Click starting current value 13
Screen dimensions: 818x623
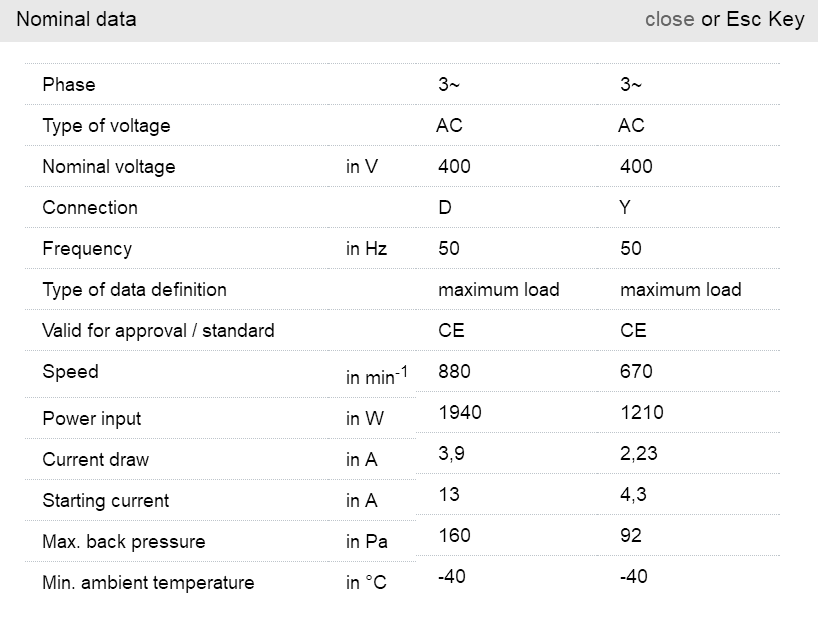[448, 494]
